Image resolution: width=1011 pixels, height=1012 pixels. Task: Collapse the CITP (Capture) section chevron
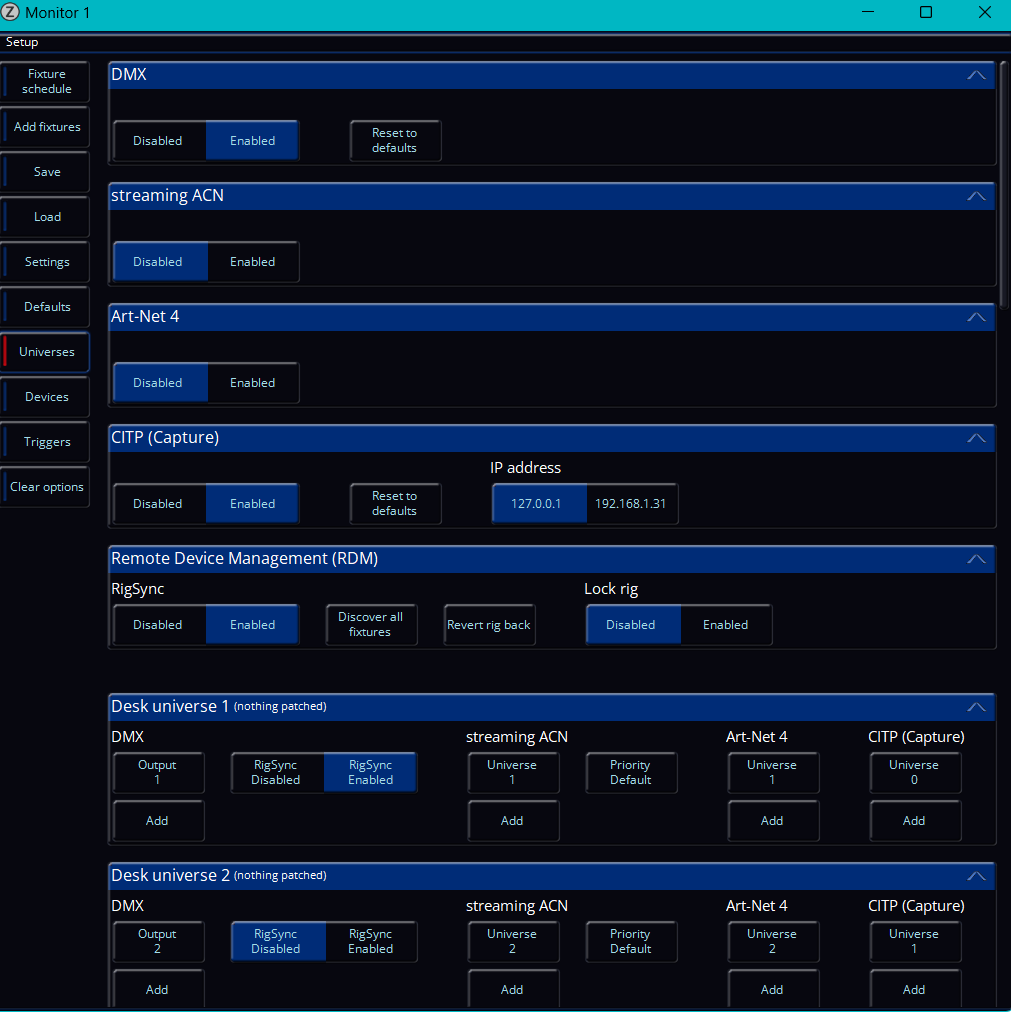coord(976,438)
